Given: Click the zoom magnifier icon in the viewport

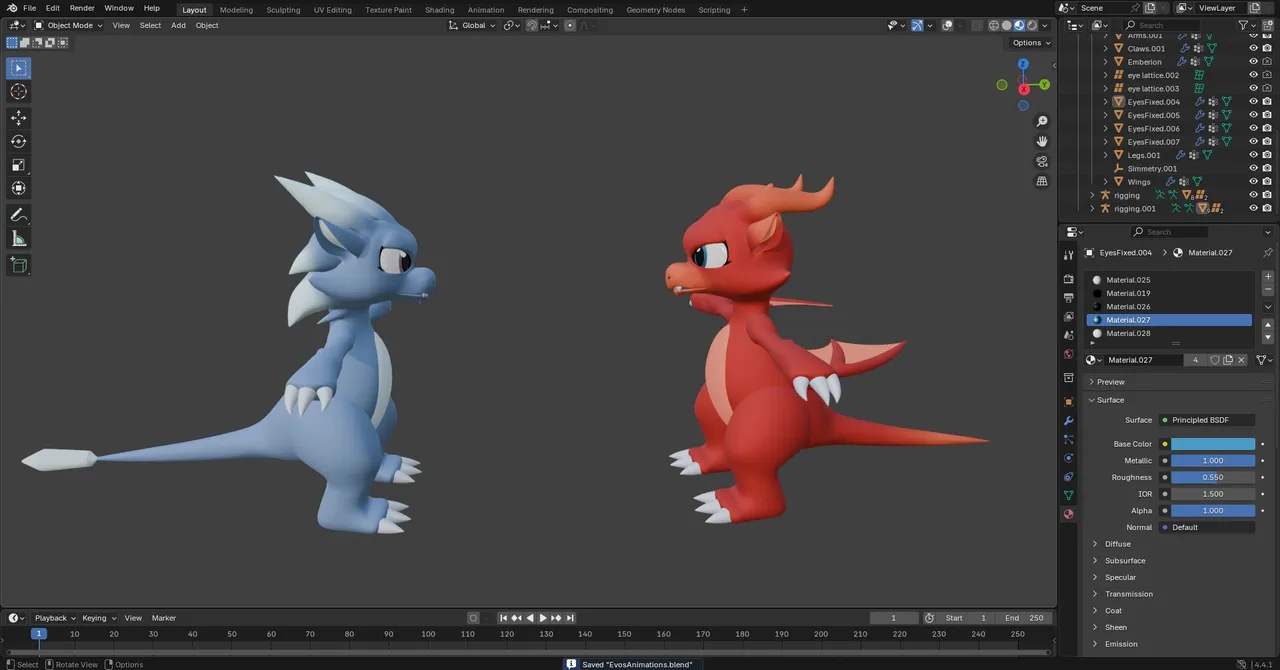Looking at the screenshot, I should click(x=1042, y=121).
